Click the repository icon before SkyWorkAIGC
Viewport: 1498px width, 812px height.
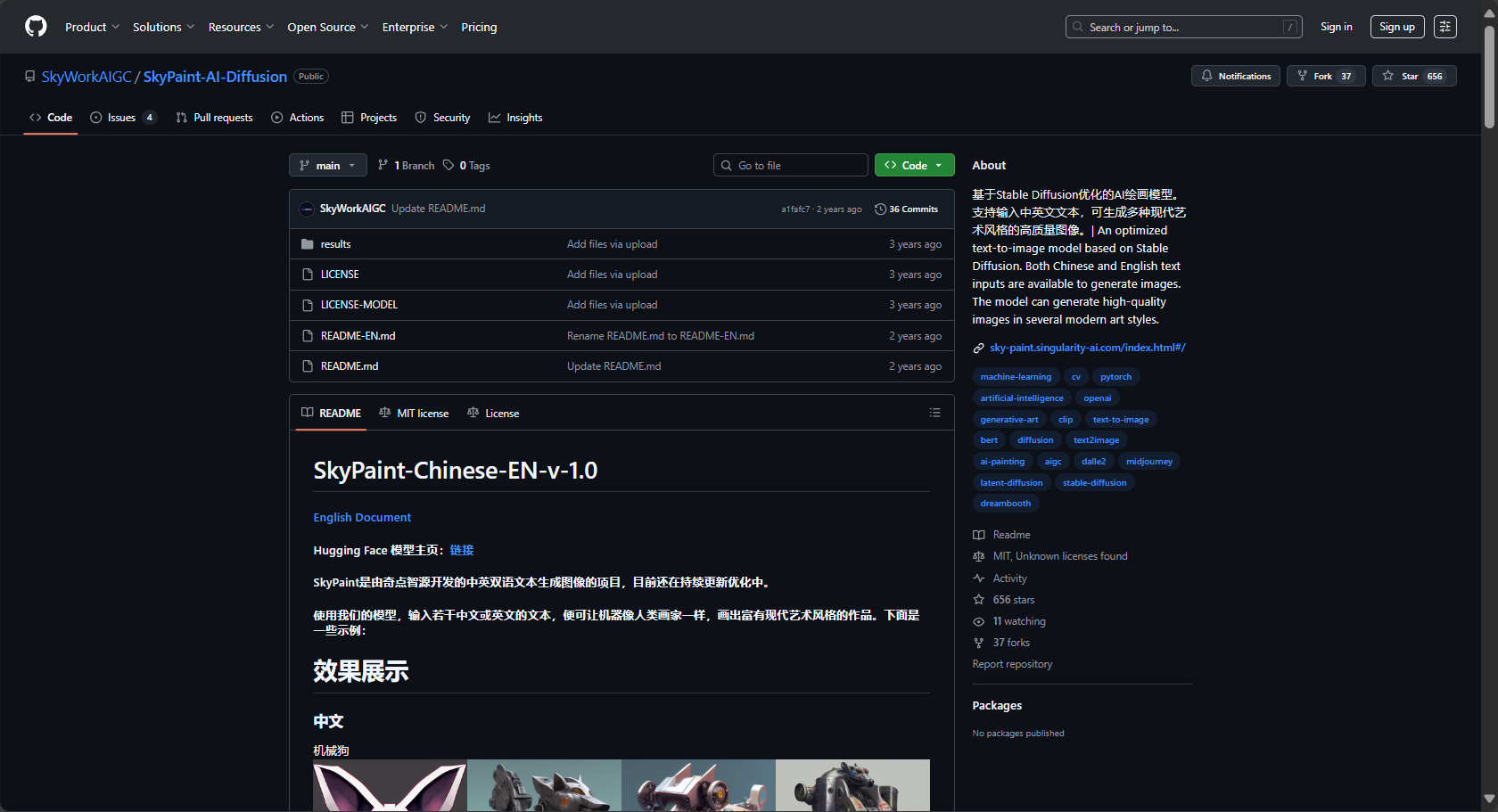tap(30, 77)
